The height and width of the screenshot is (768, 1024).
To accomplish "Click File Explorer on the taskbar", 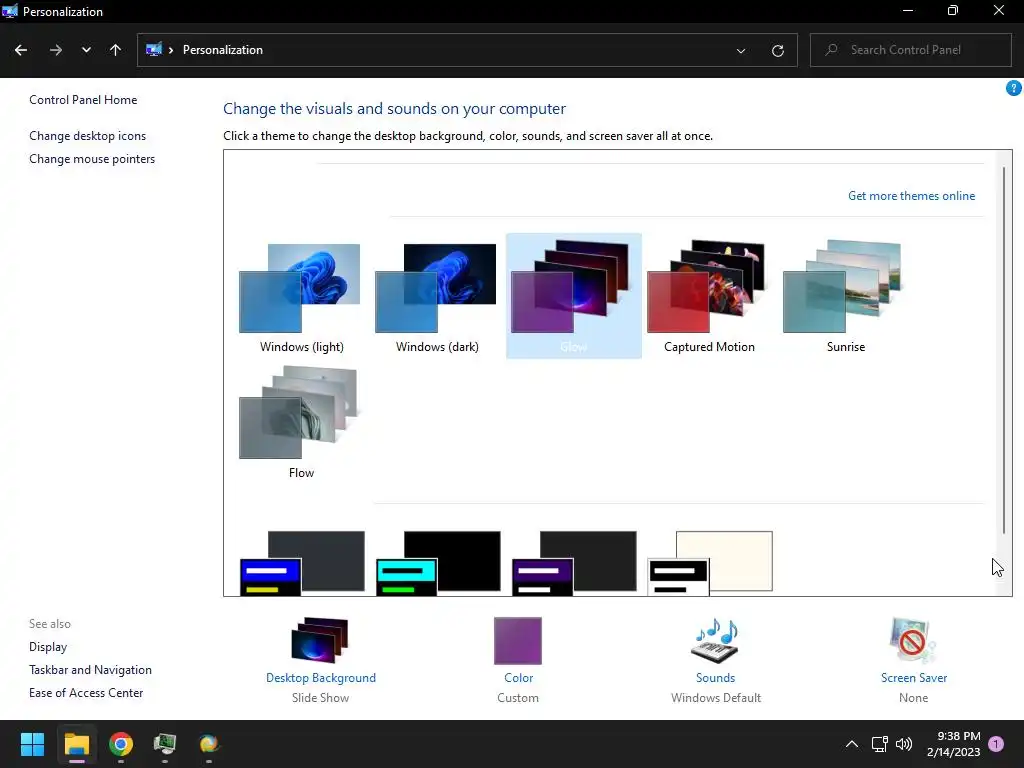I will (x=76, y=744).
